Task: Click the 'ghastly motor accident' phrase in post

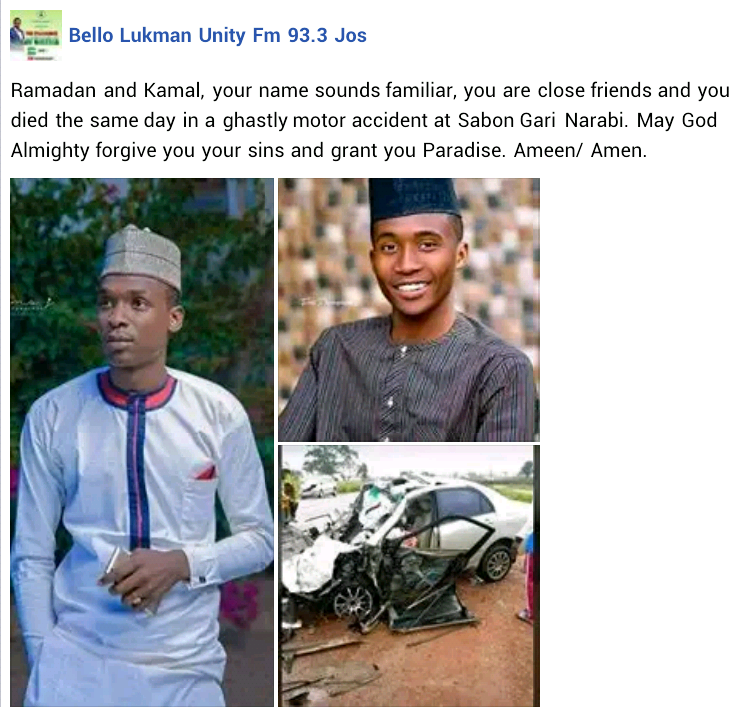Action: click(x=328, y=121)
